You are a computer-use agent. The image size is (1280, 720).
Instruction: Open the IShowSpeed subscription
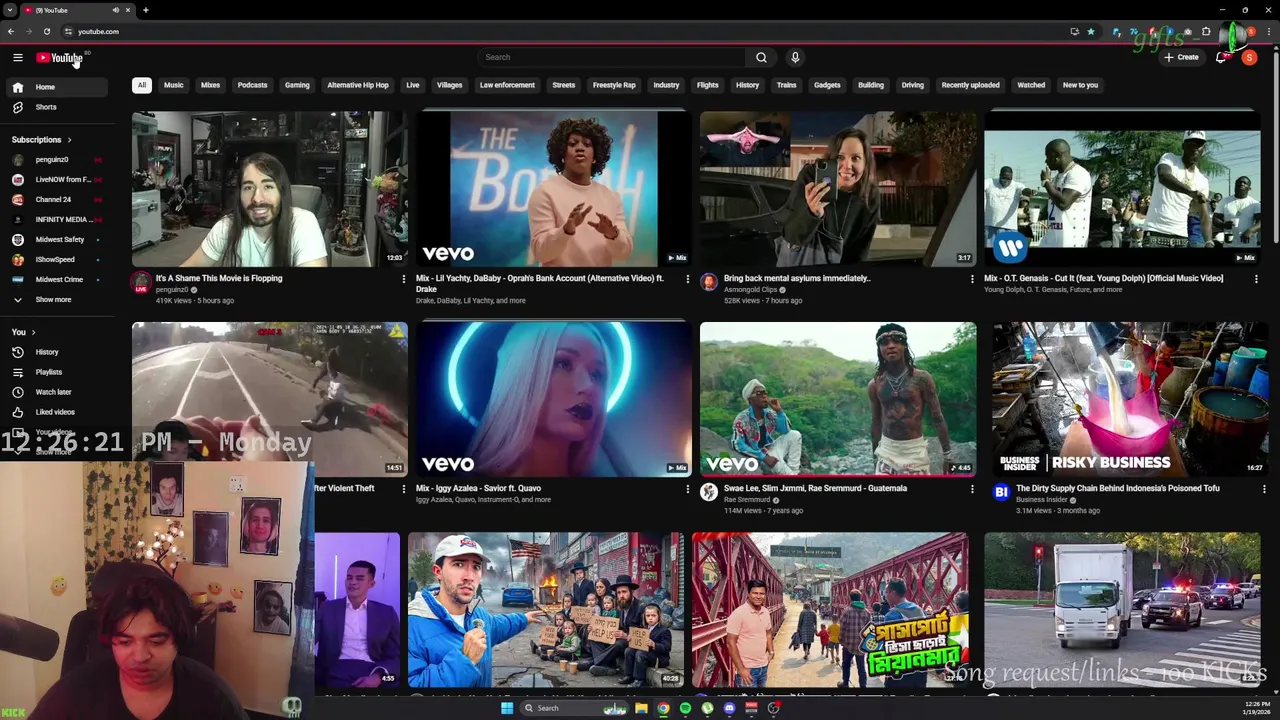coord(55,260)
